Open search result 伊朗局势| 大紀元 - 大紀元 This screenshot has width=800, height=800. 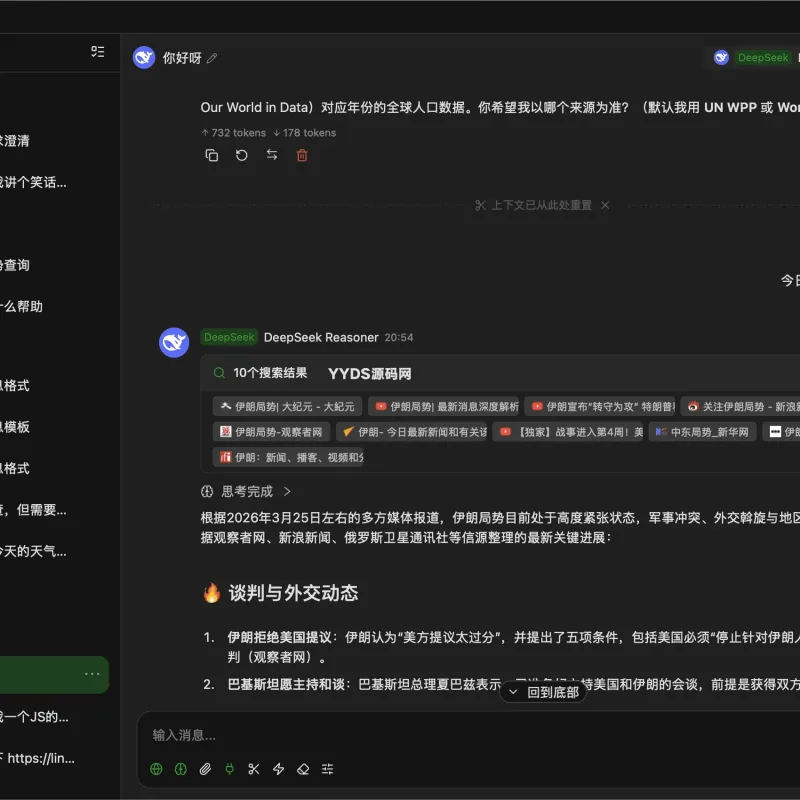[287, 407]
